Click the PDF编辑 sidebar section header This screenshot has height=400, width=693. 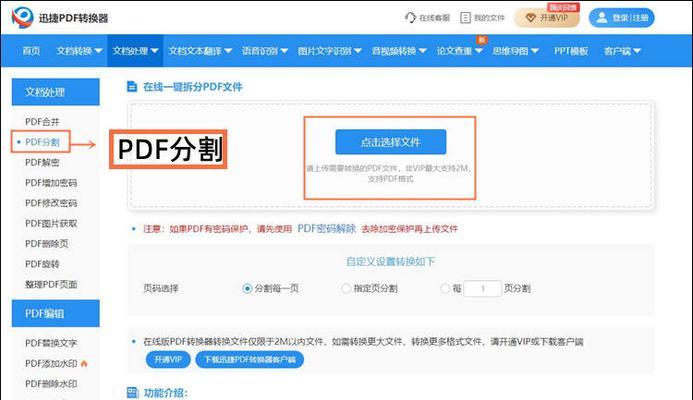[56, 313]
